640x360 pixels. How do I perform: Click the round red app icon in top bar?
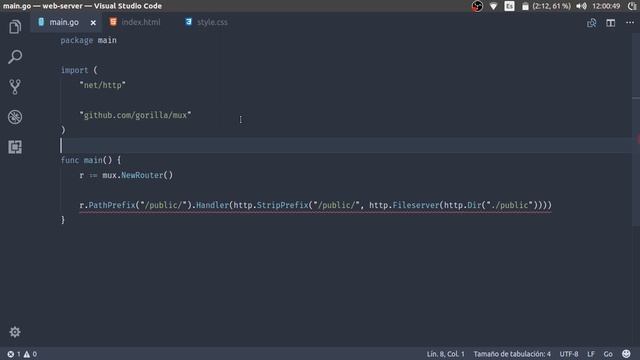pyautogui.click(x=477, y=6)
